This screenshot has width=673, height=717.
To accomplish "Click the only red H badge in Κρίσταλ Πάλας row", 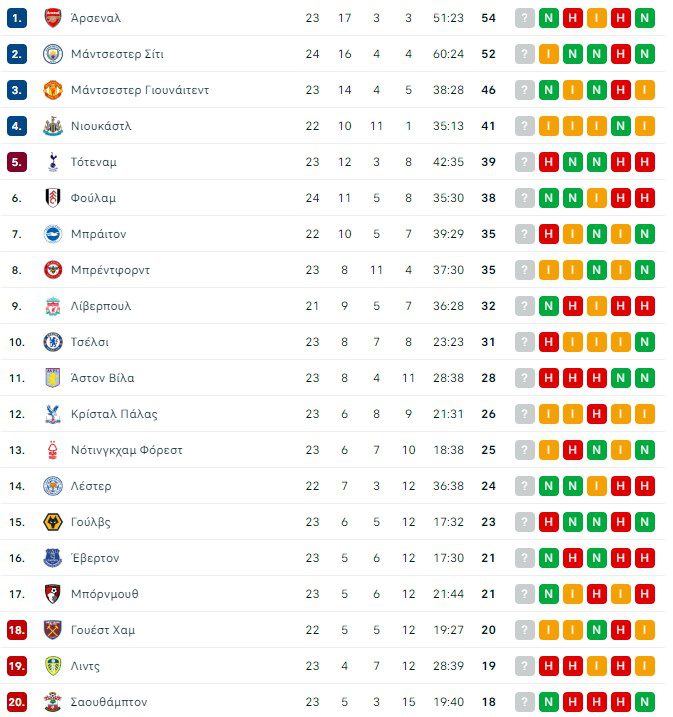I will [597, 414].
